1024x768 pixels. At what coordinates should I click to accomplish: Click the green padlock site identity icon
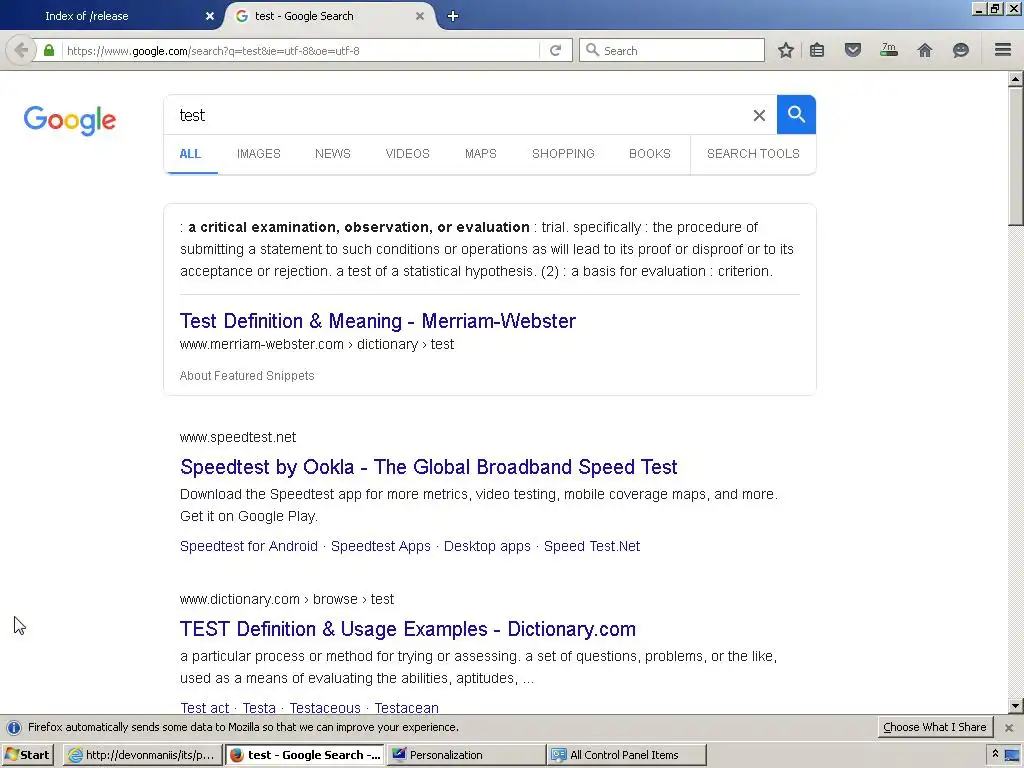[x=49, y=50]
